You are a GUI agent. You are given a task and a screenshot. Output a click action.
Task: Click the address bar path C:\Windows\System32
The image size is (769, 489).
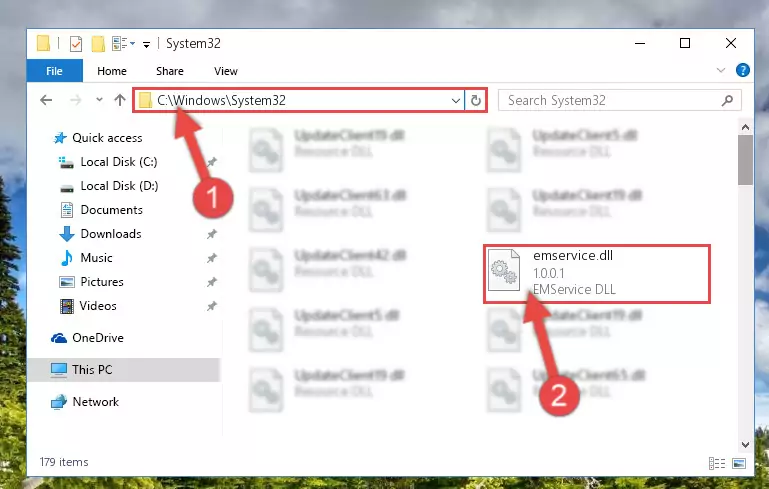221,100
